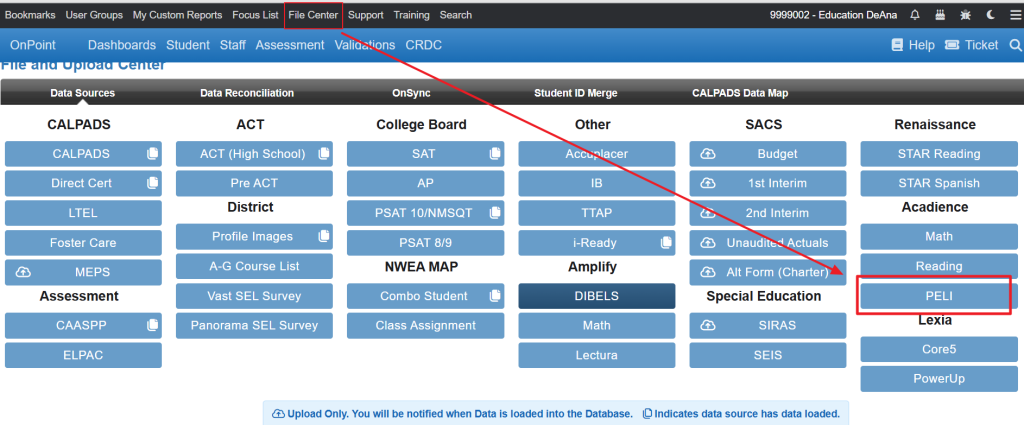Click the upload cloud icon on Budget

pos(709,154)
